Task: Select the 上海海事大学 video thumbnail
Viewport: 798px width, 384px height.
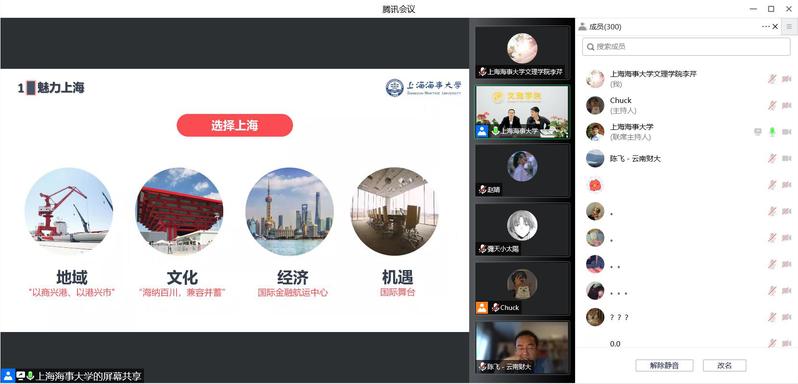Action: 522,112
